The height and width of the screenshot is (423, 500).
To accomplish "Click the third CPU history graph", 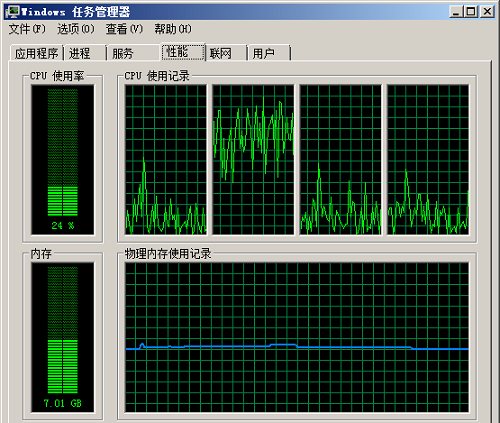I will (x=341, y=160).
